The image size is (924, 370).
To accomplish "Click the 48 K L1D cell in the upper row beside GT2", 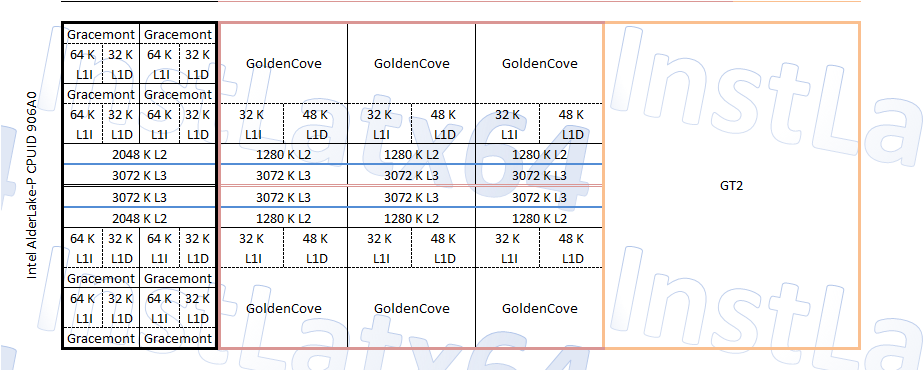I will click(571, 124).
